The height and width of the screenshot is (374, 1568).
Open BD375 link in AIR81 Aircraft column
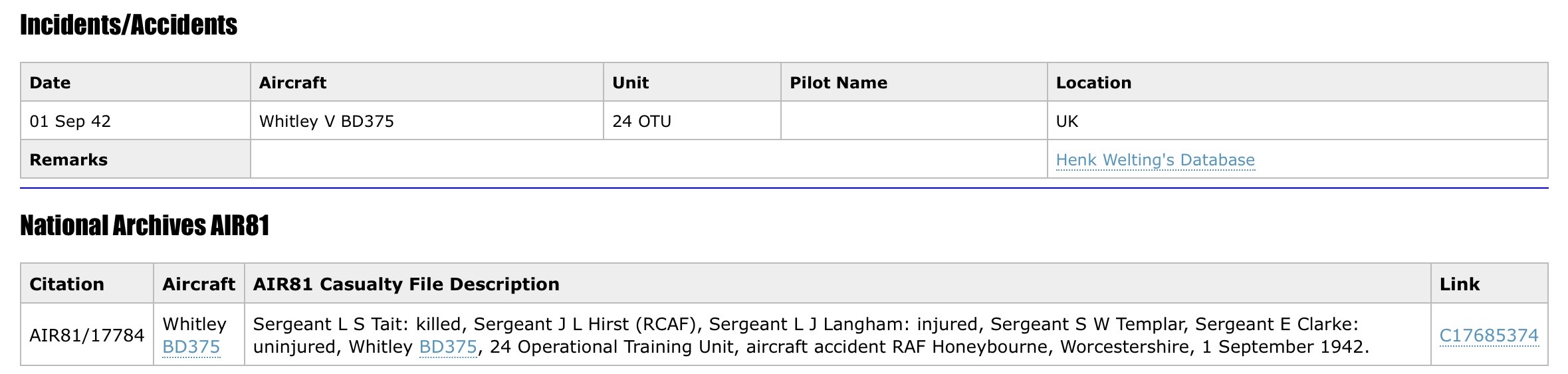(x=191, y=347)
